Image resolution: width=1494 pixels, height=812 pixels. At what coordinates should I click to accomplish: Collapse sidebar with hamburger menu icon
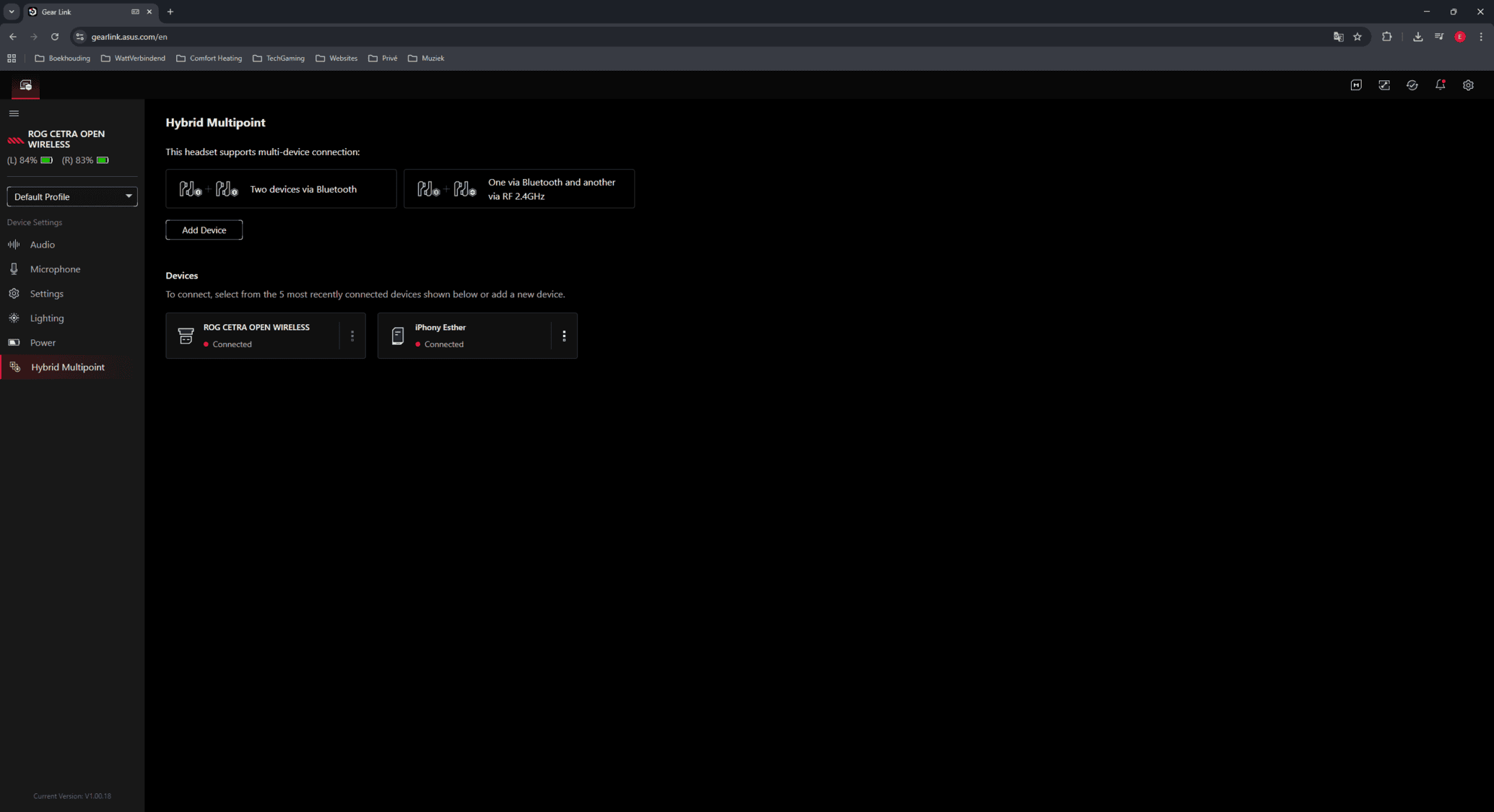coord(14,113)
